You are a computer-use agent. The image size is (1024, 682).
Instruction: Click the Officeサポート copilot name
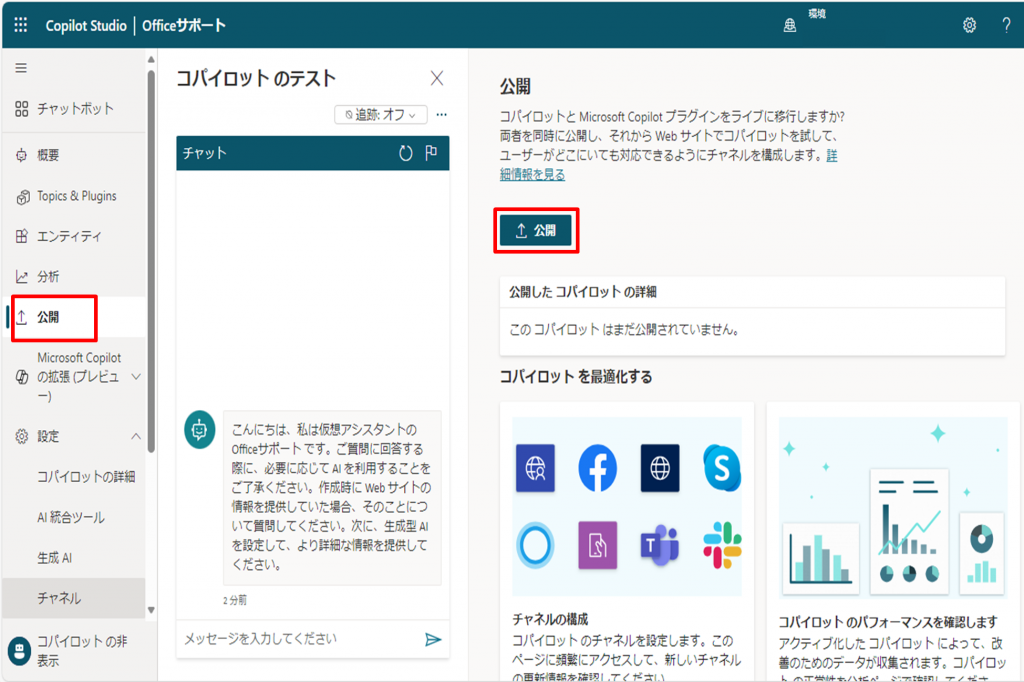pyautogui.click(x=184, y=25)
